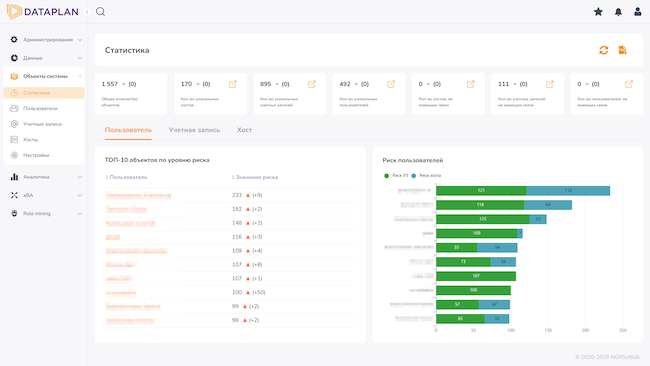Image resolution: width=650 pixels, height=366 pixels.
Task: Click the Объекты системы icon
Action: tap(14, 76)
